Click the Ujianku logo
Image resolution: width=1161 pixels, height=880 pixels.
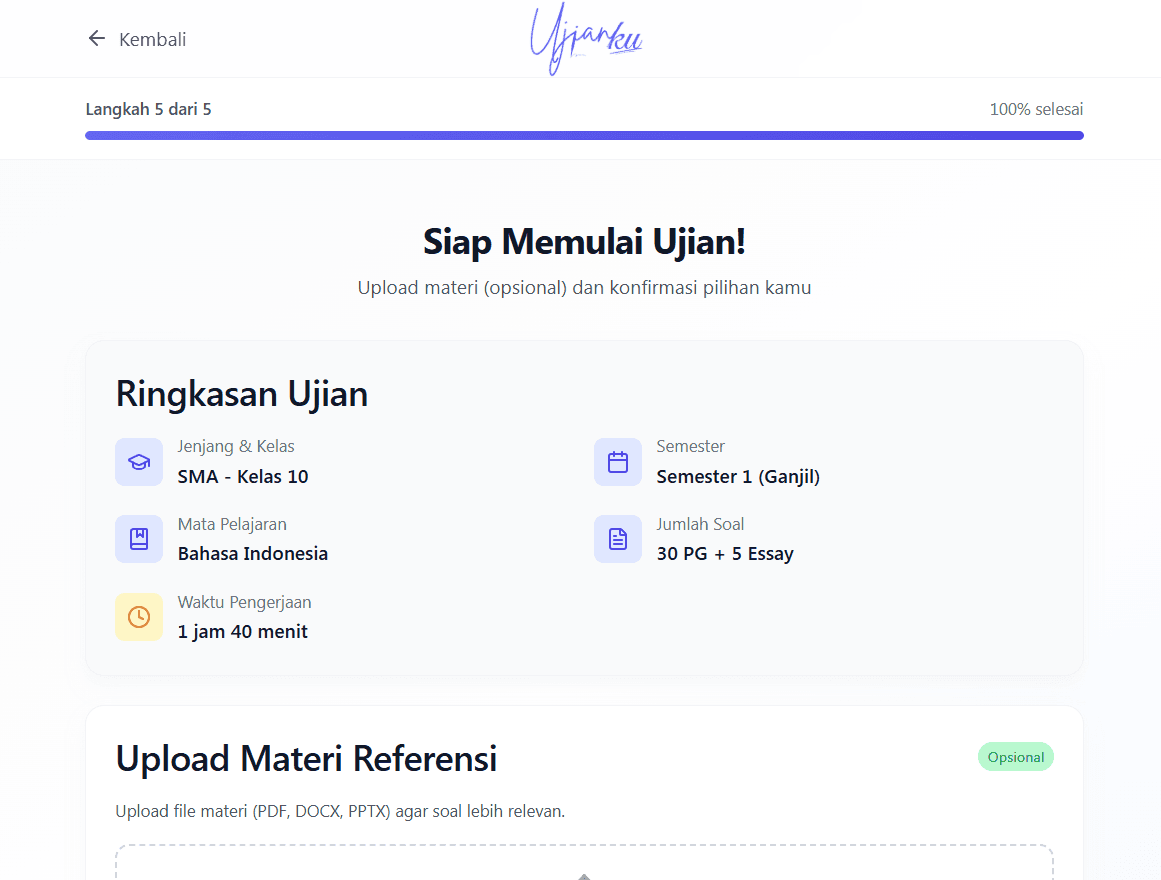click(x=586, y=39)
